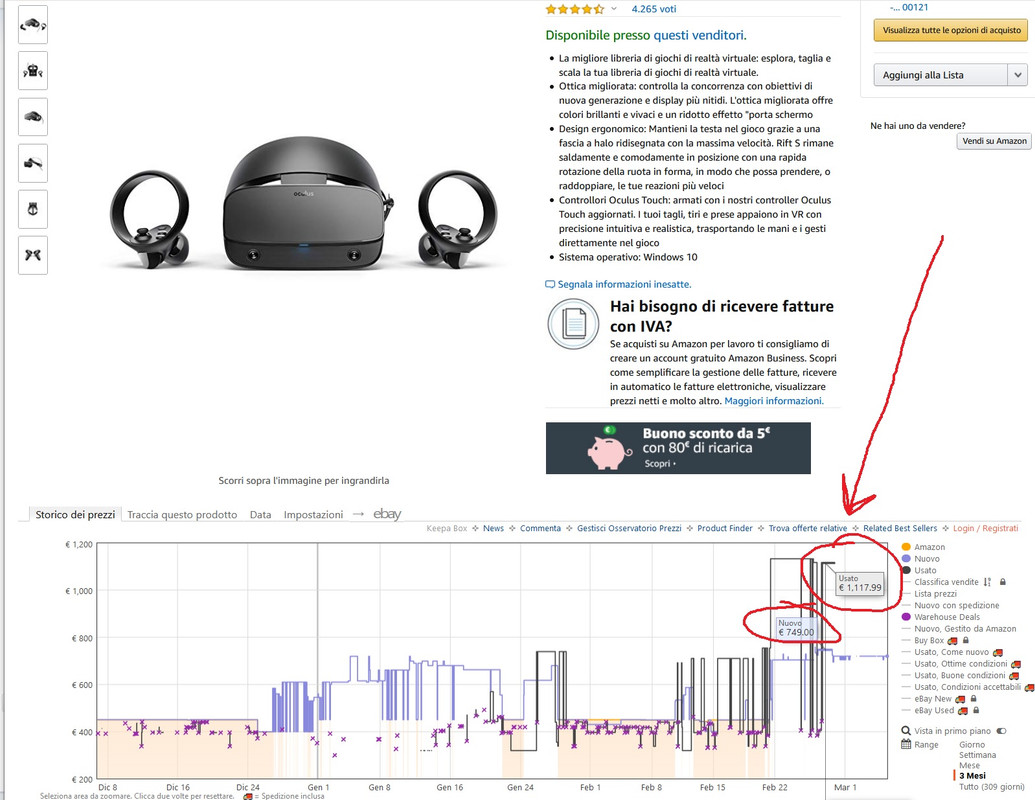The height and width of the screenshot is (800, 1035).
Task: Enable the eBay New graph line
Action: (x=933, y=699)
